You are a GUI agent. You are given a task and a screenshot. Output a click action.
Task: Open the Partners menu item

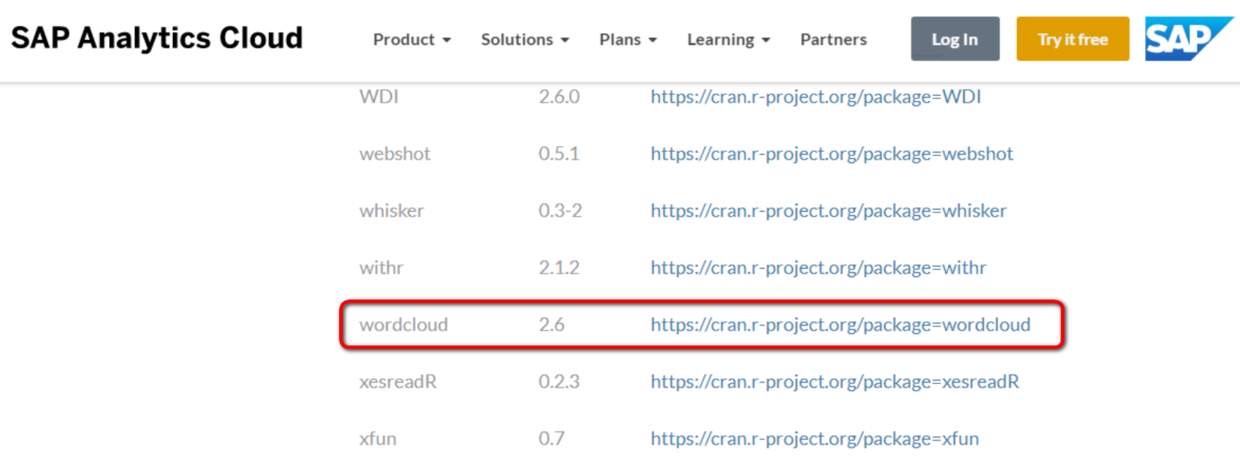(x=833, y=40)
